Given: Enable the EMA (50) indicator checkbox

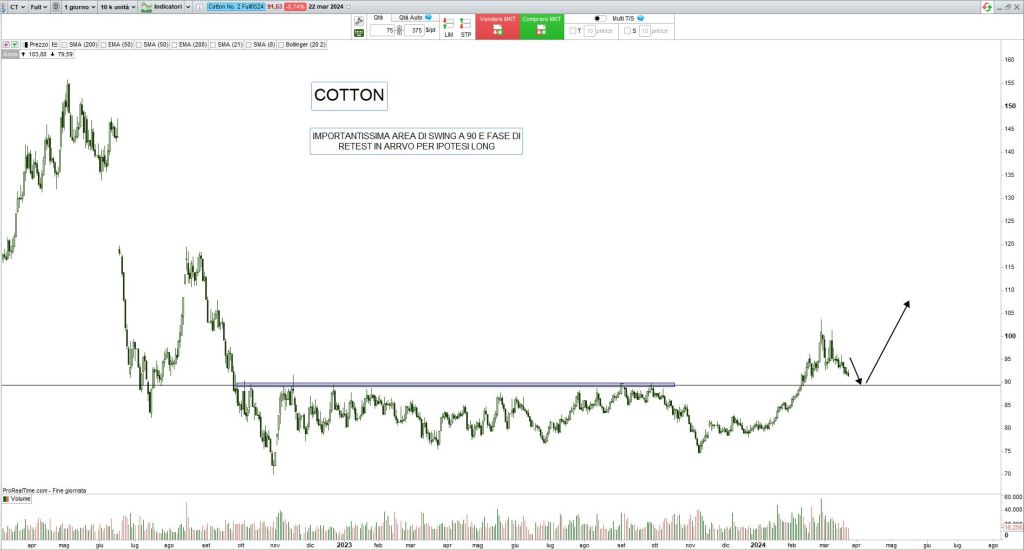Looking at the screenshot, I should click(103, 45).
